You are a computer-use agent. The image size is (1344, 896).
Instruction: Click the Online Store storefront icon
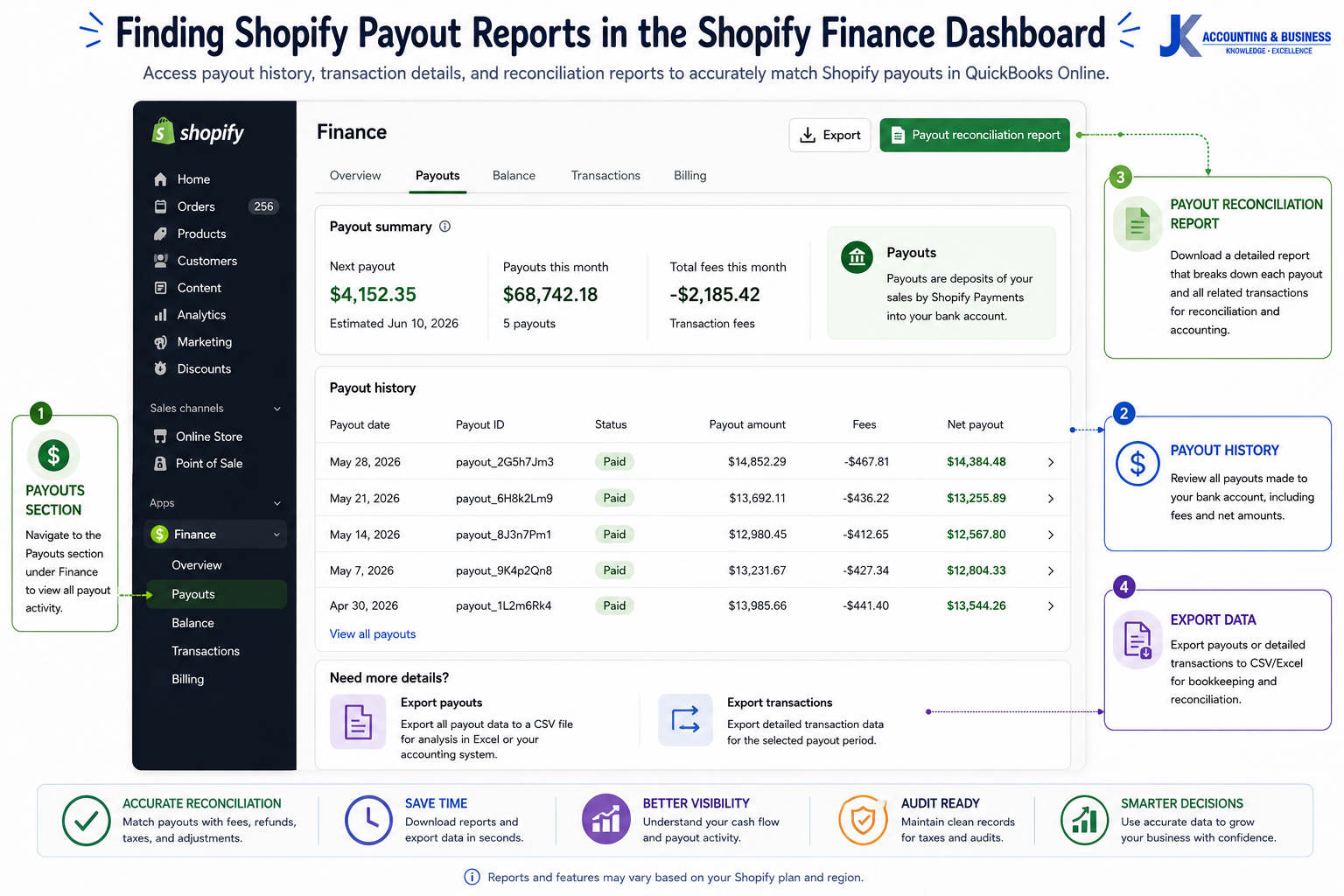[160, 437]
